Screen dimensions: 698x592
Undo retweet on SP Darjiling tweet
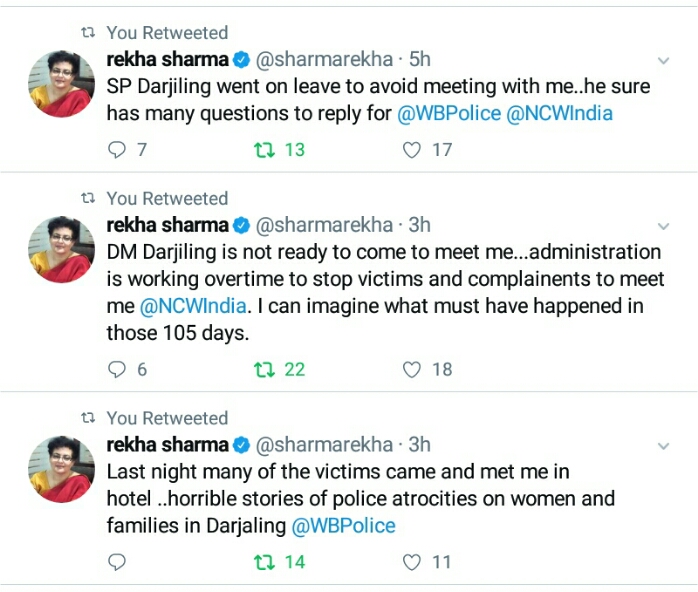264,150
